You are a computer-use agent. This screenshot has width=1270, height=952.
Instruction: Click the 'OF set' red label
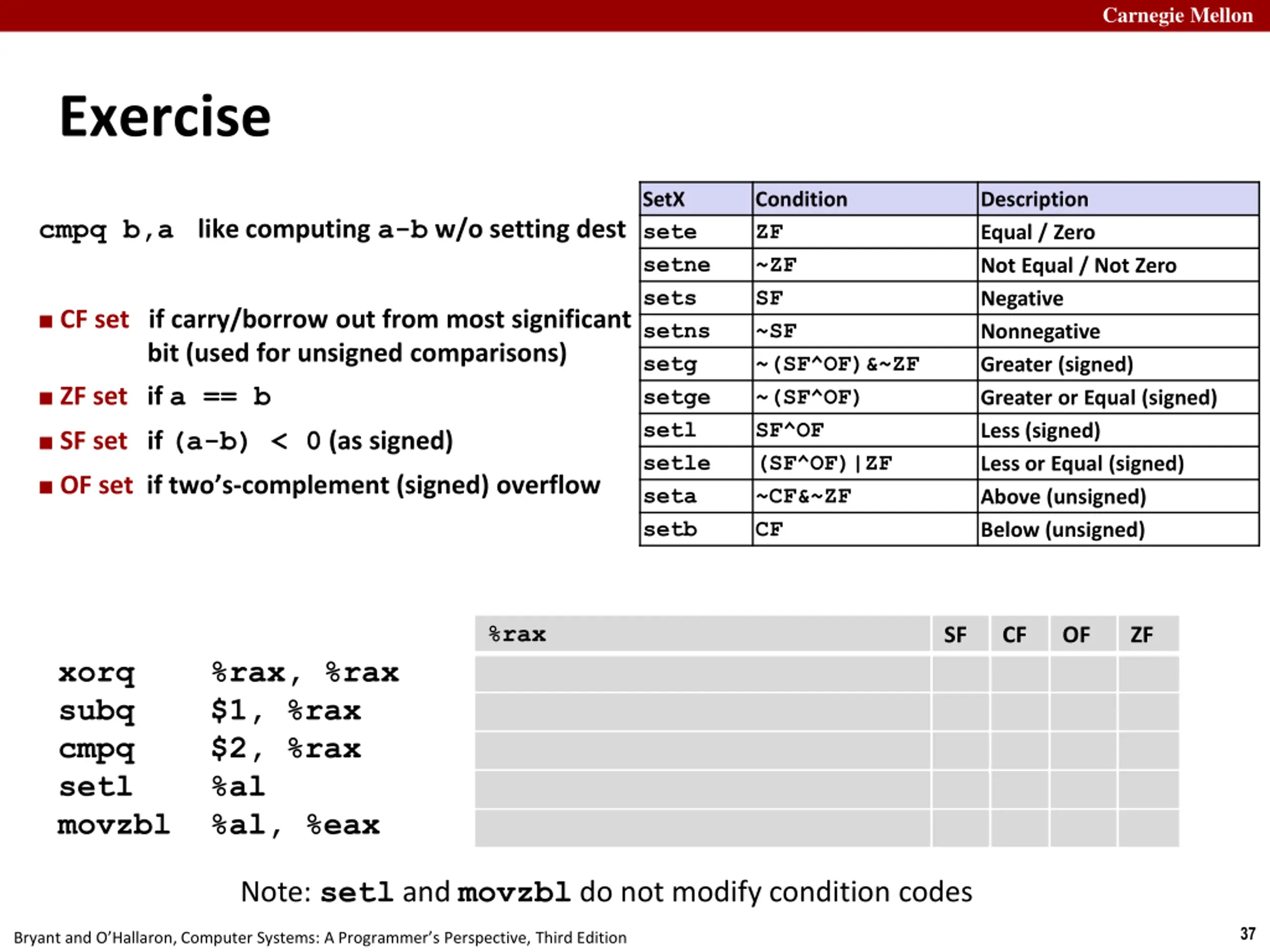pyautogui.click(x=96, y=485)
